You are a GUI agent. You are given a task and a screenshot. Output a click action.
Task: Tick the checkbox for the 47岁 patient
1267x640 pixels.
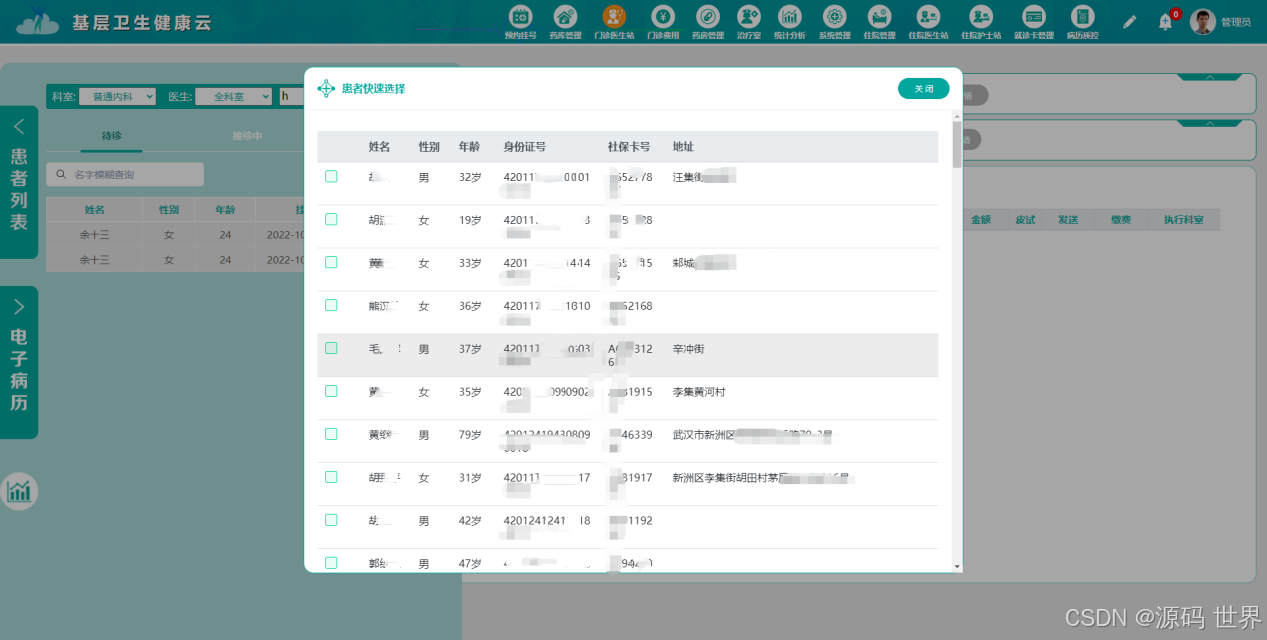click(331, 563)
